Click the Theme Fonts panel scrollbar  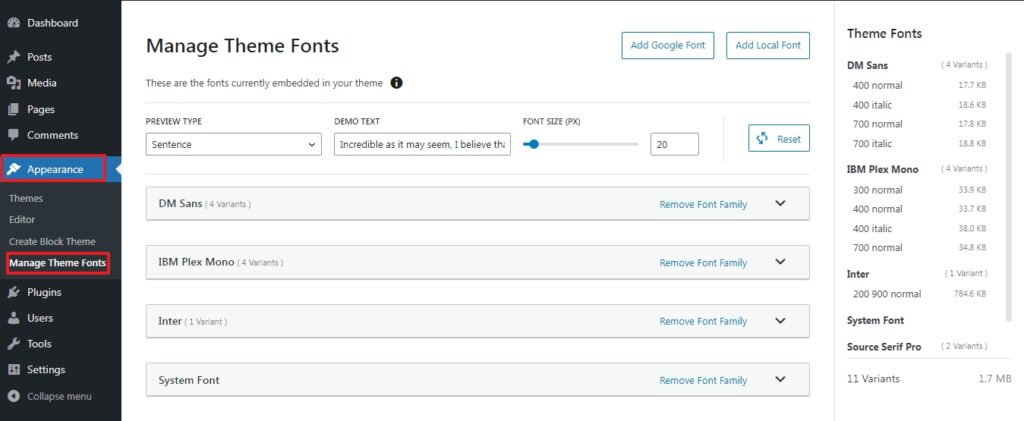tap(1010, 189)
